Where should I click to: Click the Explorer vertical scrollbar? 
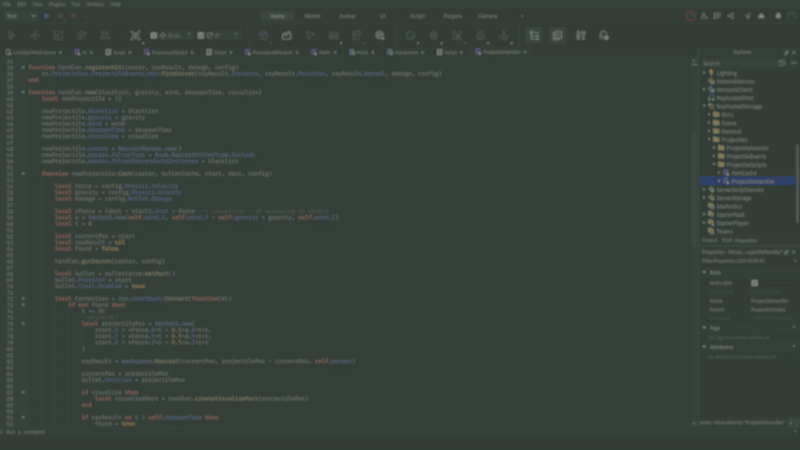point(797,184)
